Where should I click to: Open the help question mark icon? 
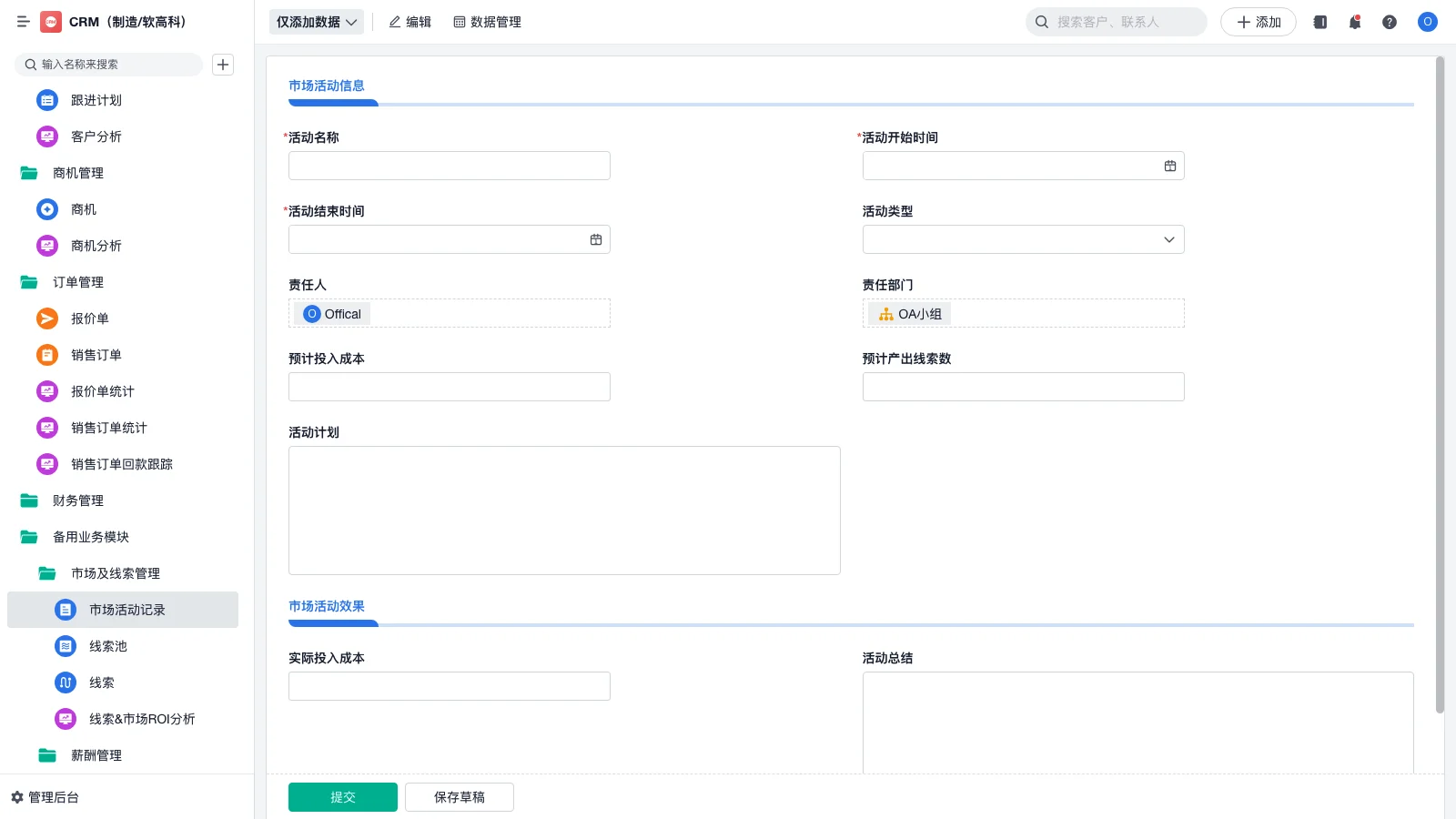1390,22
